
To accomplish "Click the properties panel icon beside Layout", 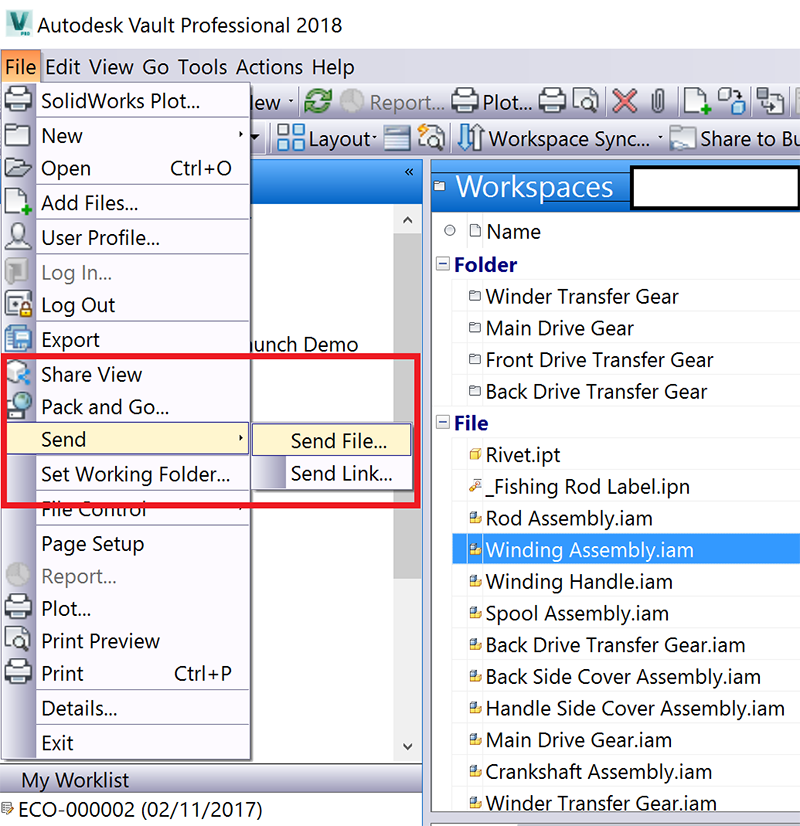I will [397, 139].
